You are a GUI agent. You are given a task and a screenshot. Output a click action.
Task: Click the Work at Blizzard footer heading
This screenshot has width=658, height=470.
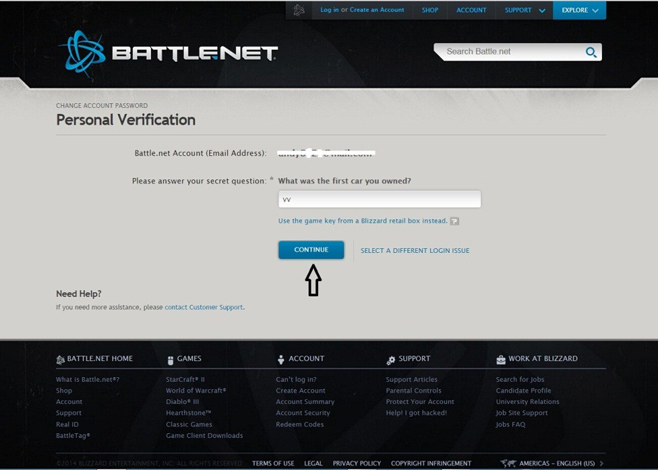[x=543, y=359]
